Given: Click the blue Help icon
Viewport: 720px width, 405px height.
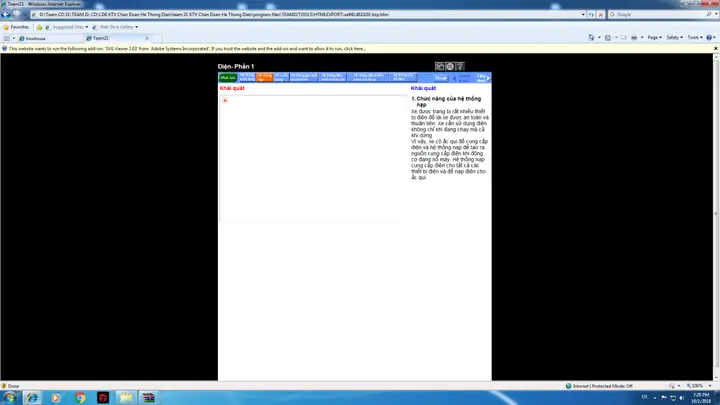Looking at the screenshot, I should (x=710, y=38).
